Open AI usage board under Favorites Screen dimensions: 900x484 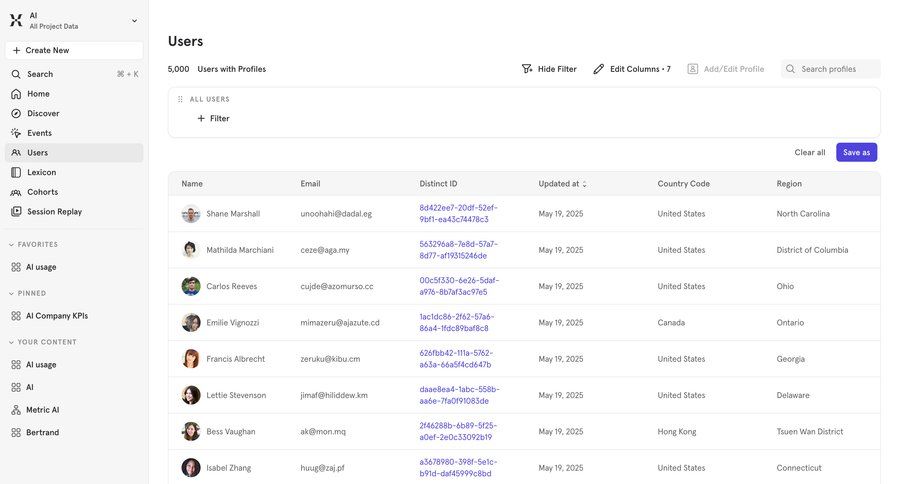click(x=41, y=267)
